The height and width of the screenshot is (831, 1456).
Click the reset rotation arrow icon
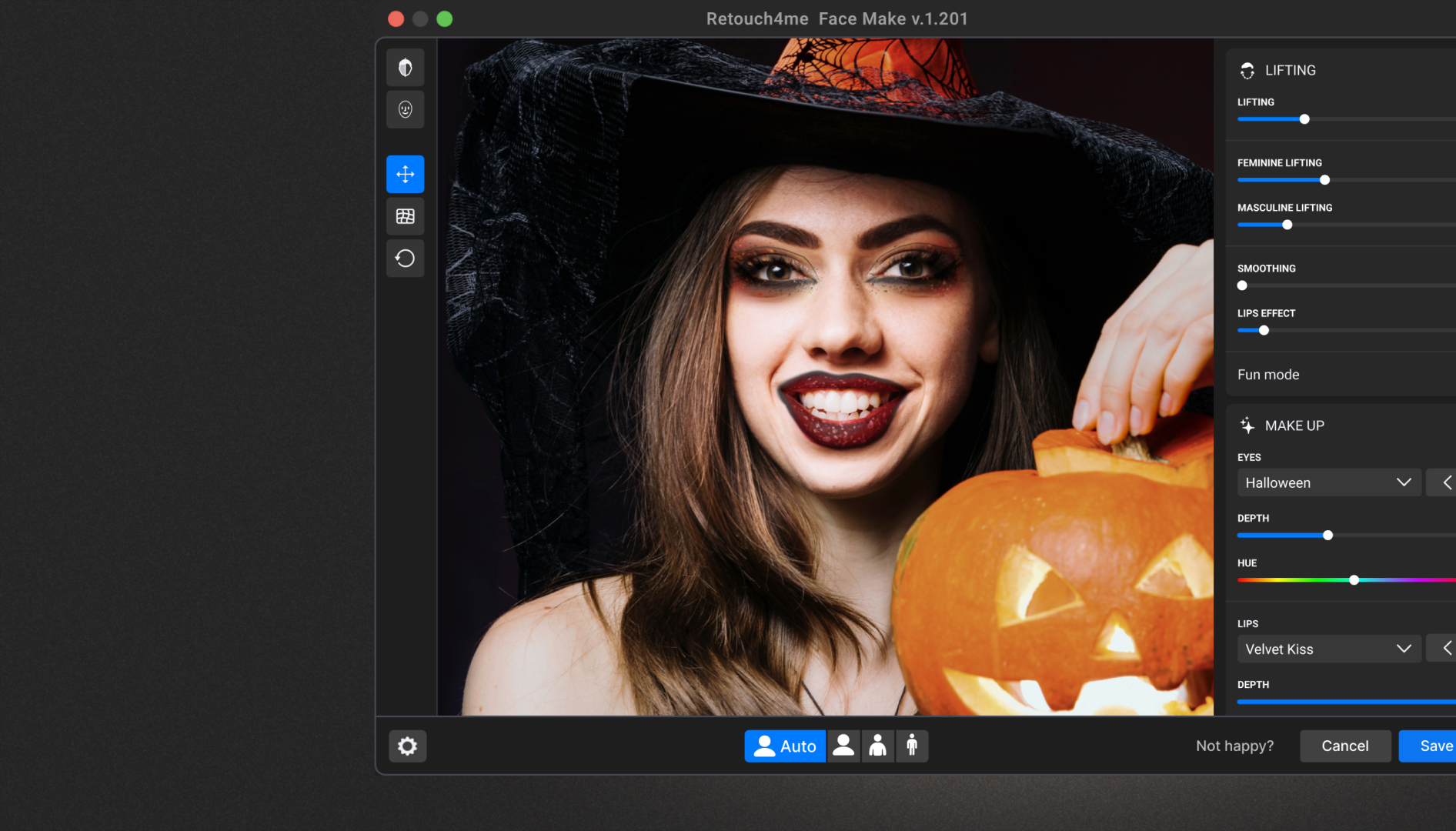point(405,259)
